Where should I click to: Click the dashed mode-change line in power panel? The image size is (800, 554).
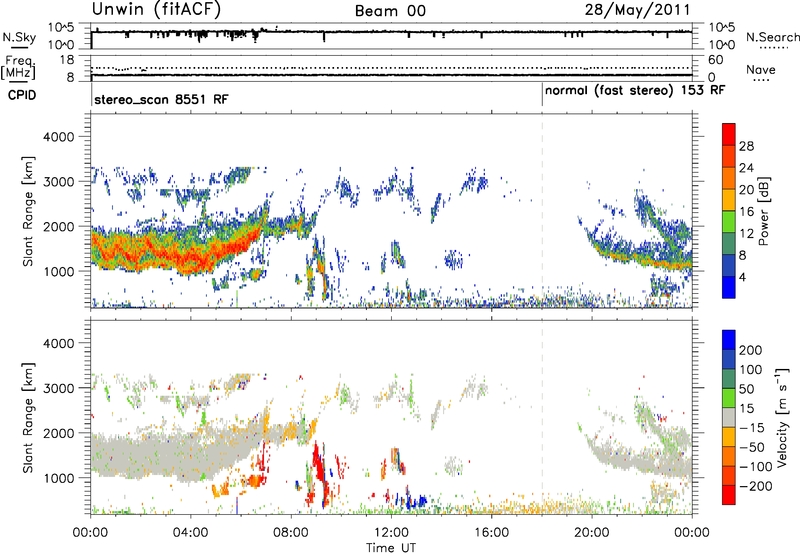pyautogui.click(x=542, y=211)
